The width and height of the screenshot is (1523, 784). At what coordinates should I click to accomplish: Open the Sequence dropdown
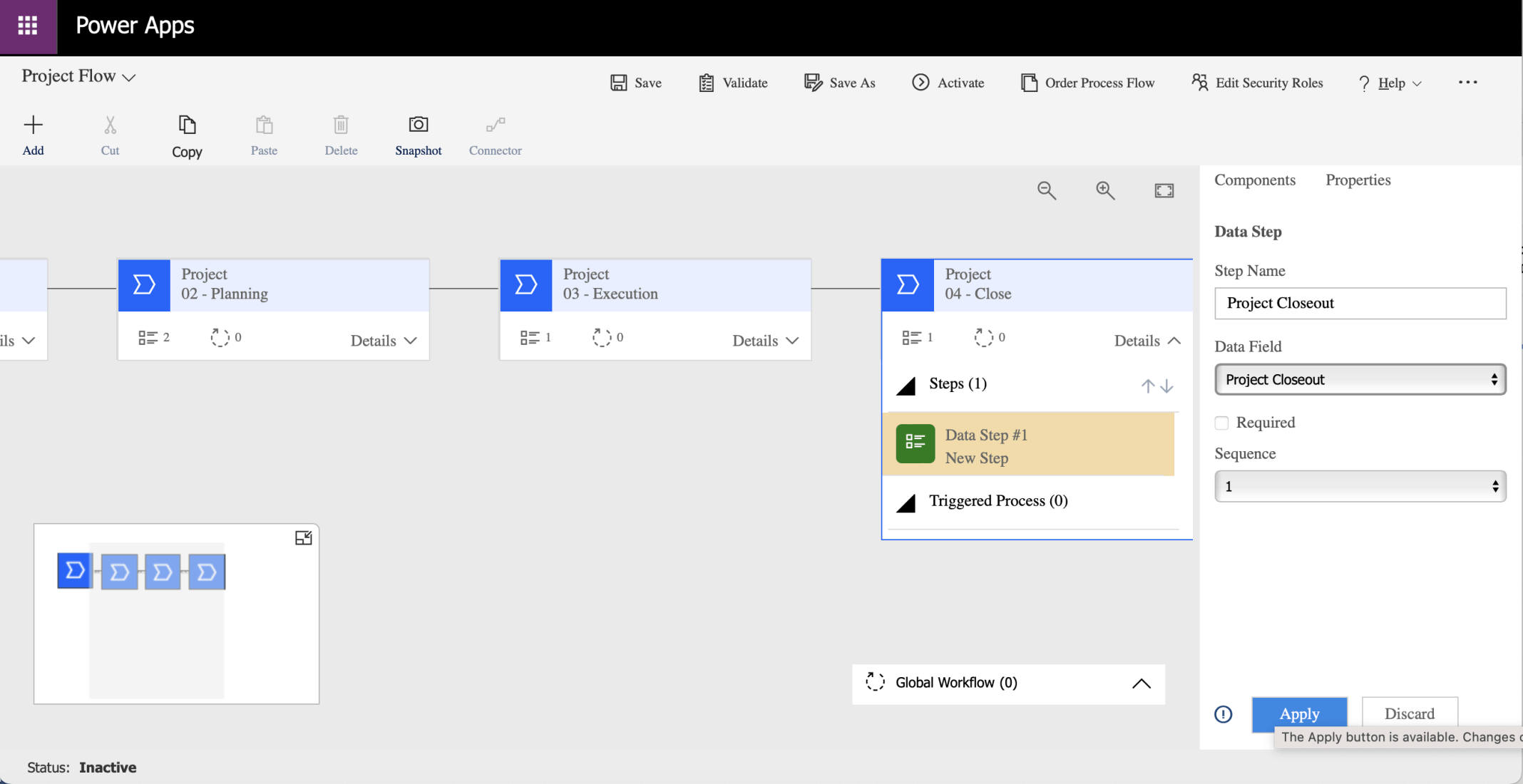[1360, 487]
